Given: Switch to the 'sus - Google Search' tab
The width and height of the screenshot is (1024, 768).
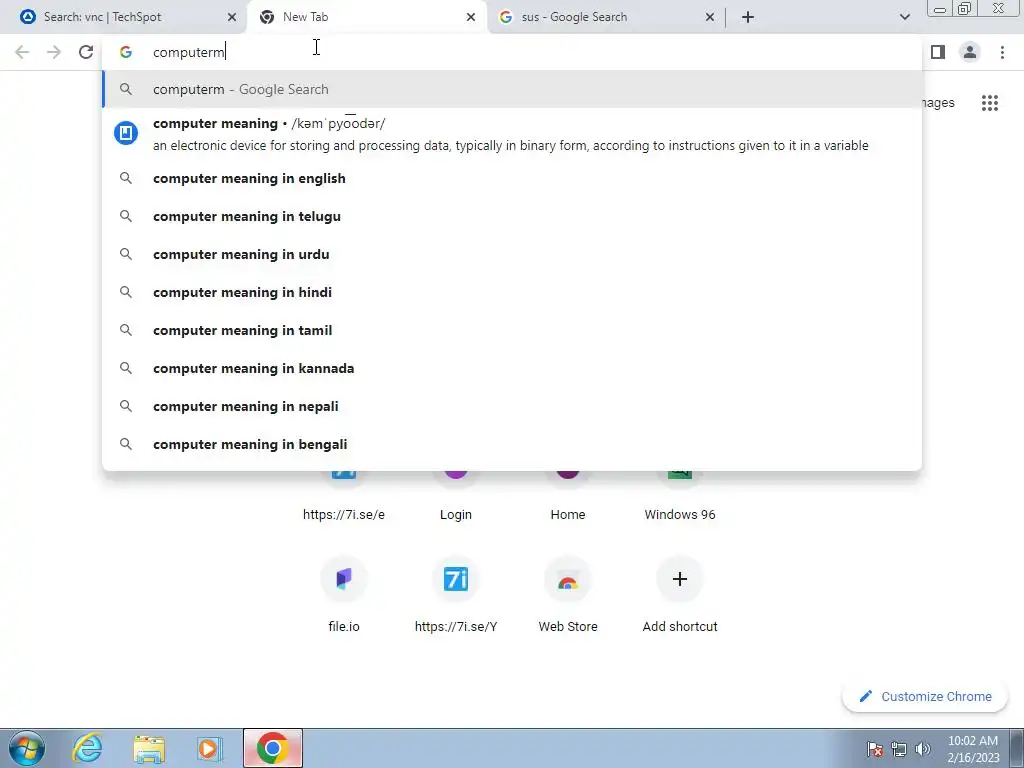Looking at the screenshot, I should point(605,18).
